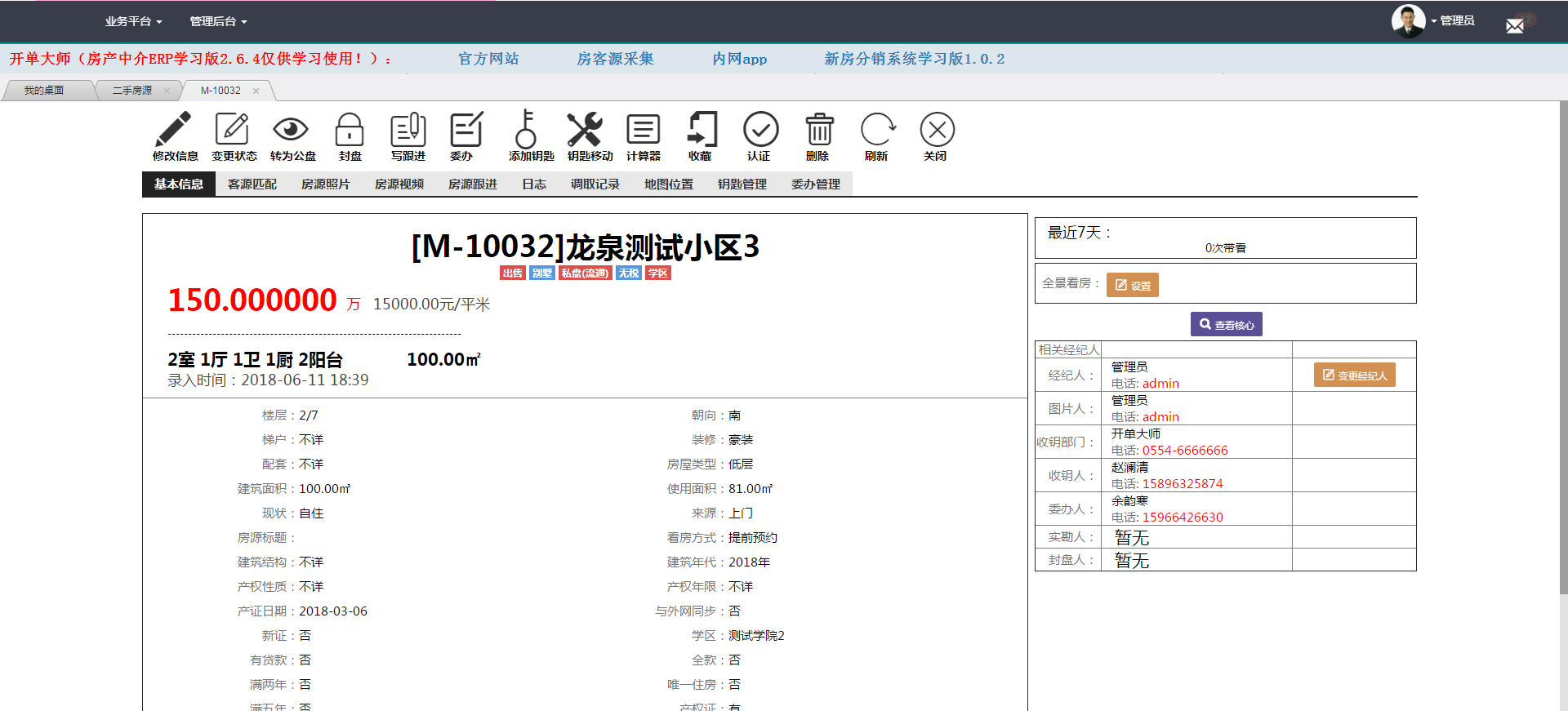This screenshot has width=1568, height=711.
Task: Open the 房源照片 tab
Action: [326, 184]
